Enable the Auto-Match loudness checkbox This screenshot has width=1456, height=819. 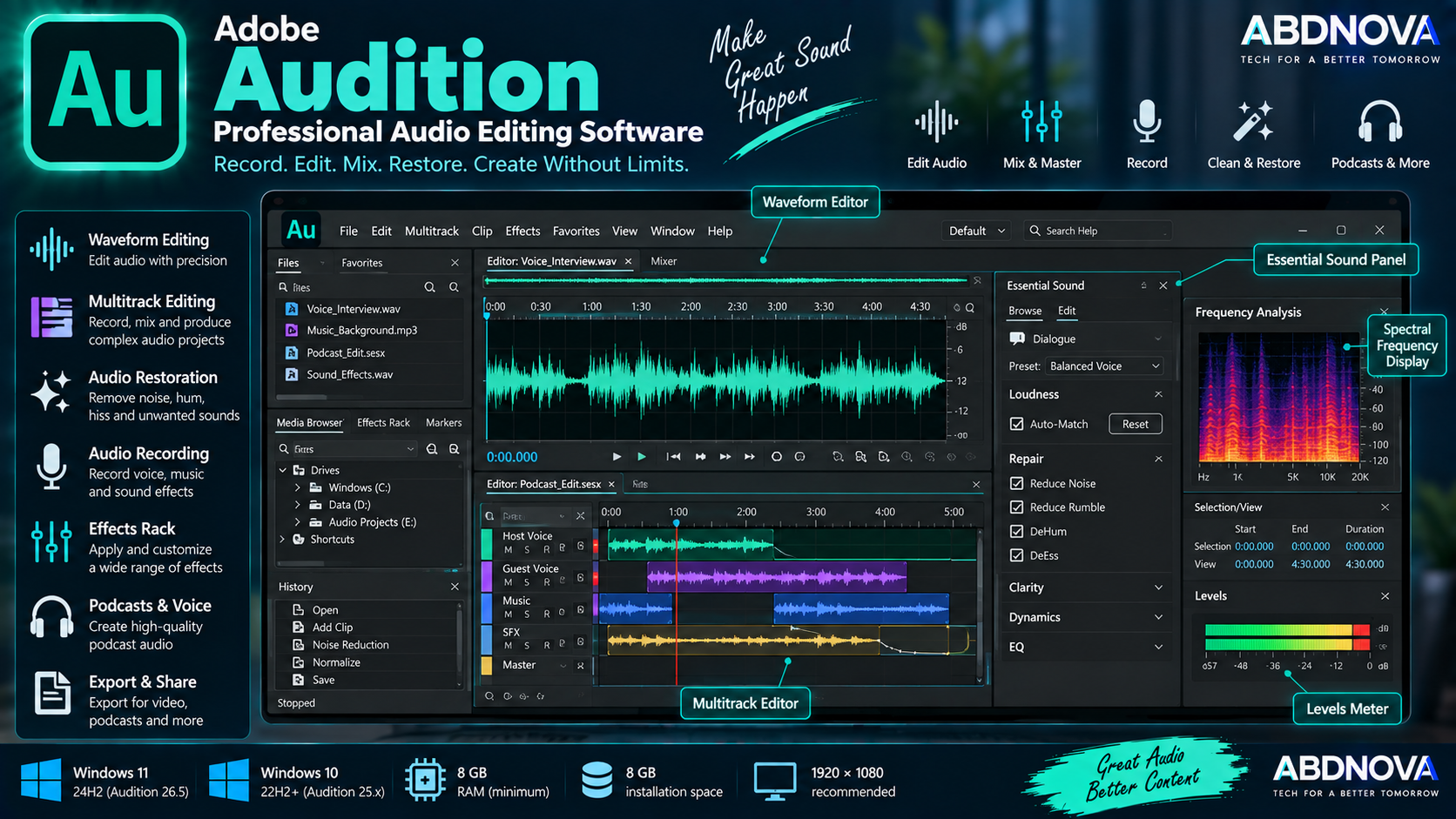point(1016,424)
